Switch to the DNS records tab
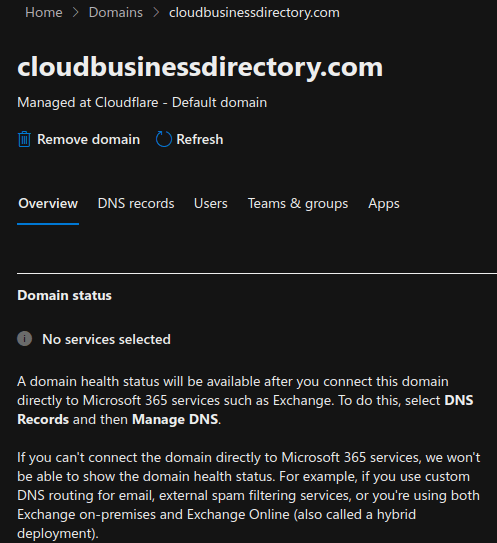This screenshot has height=543, width=497. coord(136,204)
